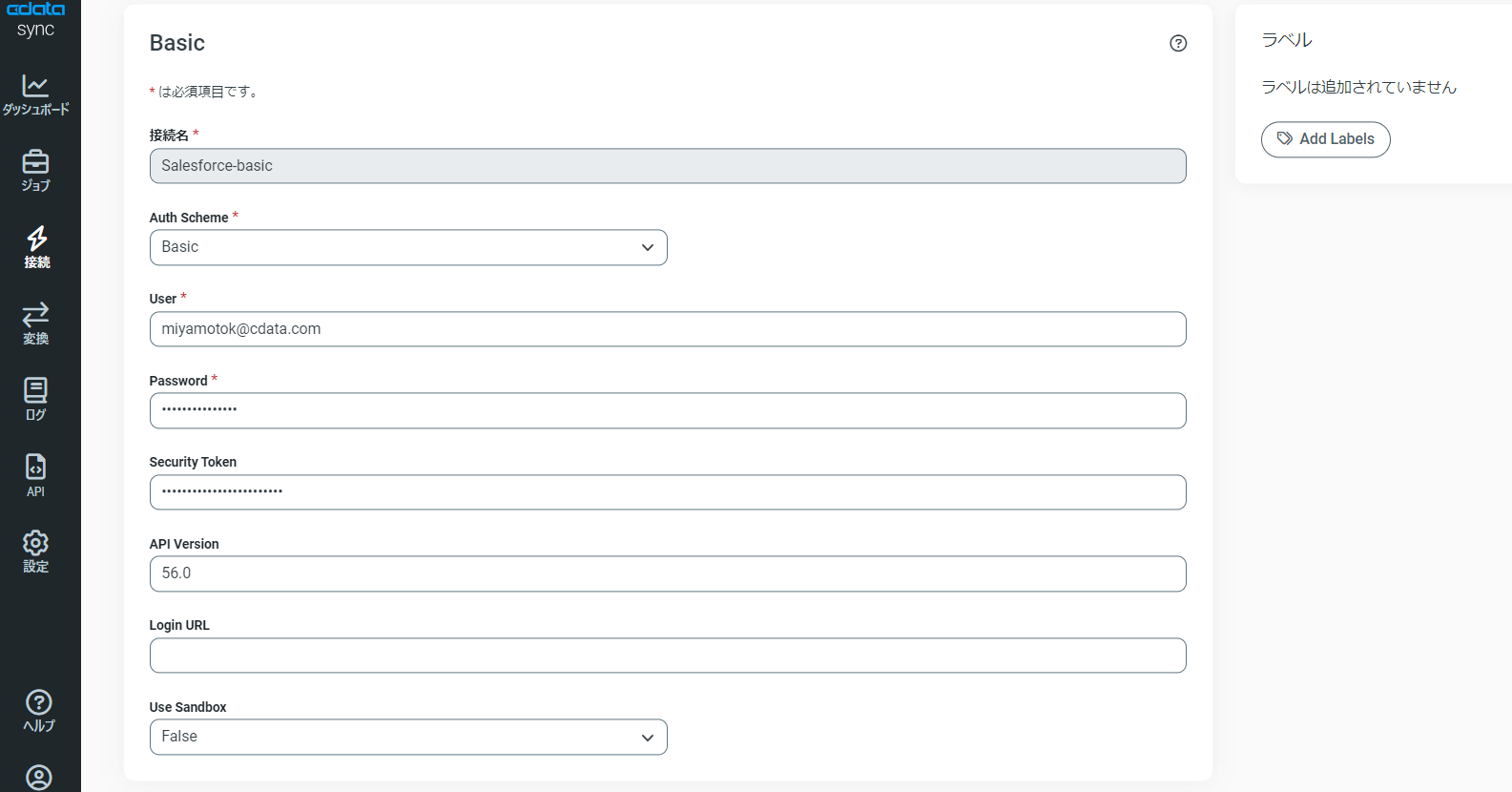Click the help icon beside the Basic heading
Image resolution: width=1512 pixels, height=792 pixels.
(1178, 43)
